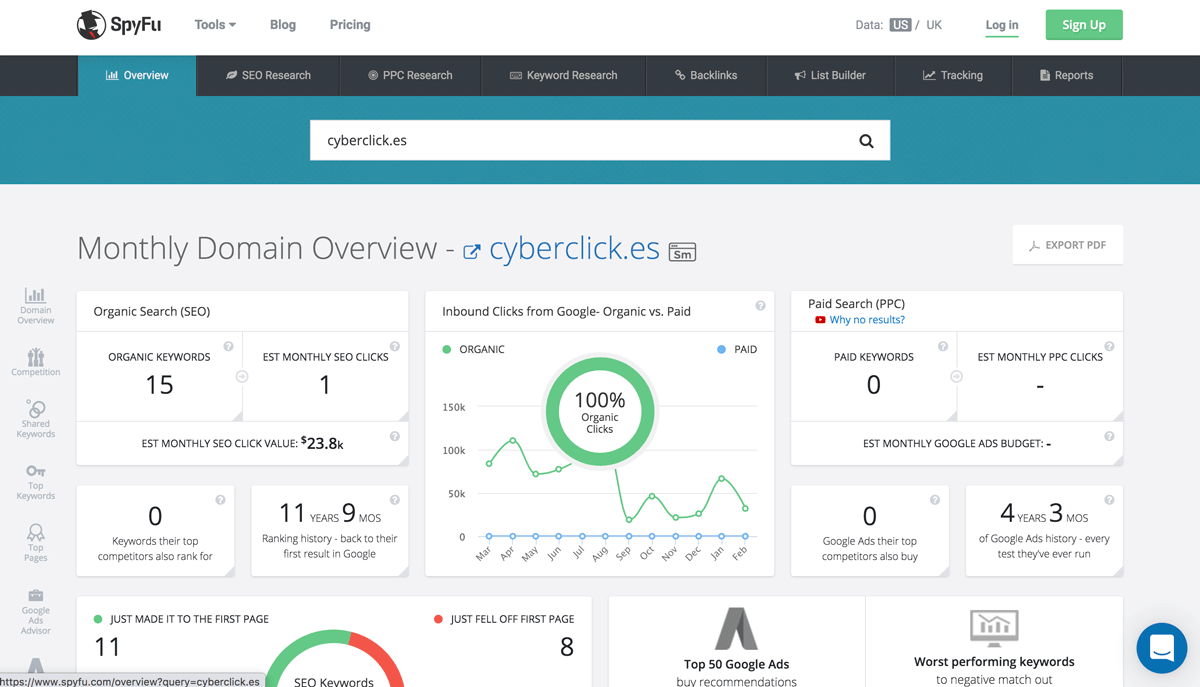
Task: Open Top Keywords in sidebar
Action: [36, 481]
